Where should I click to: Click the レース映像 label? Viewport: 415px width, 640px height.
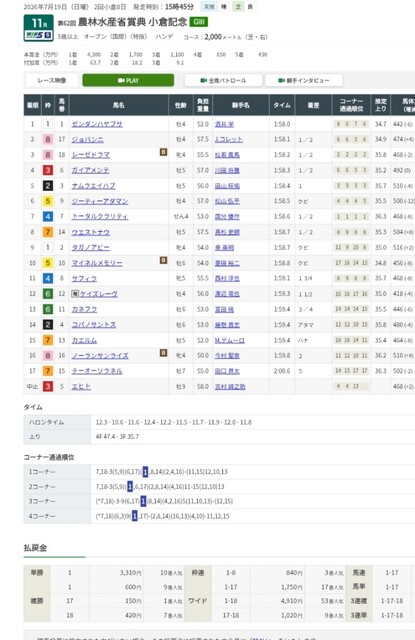(x=52, y=80)
